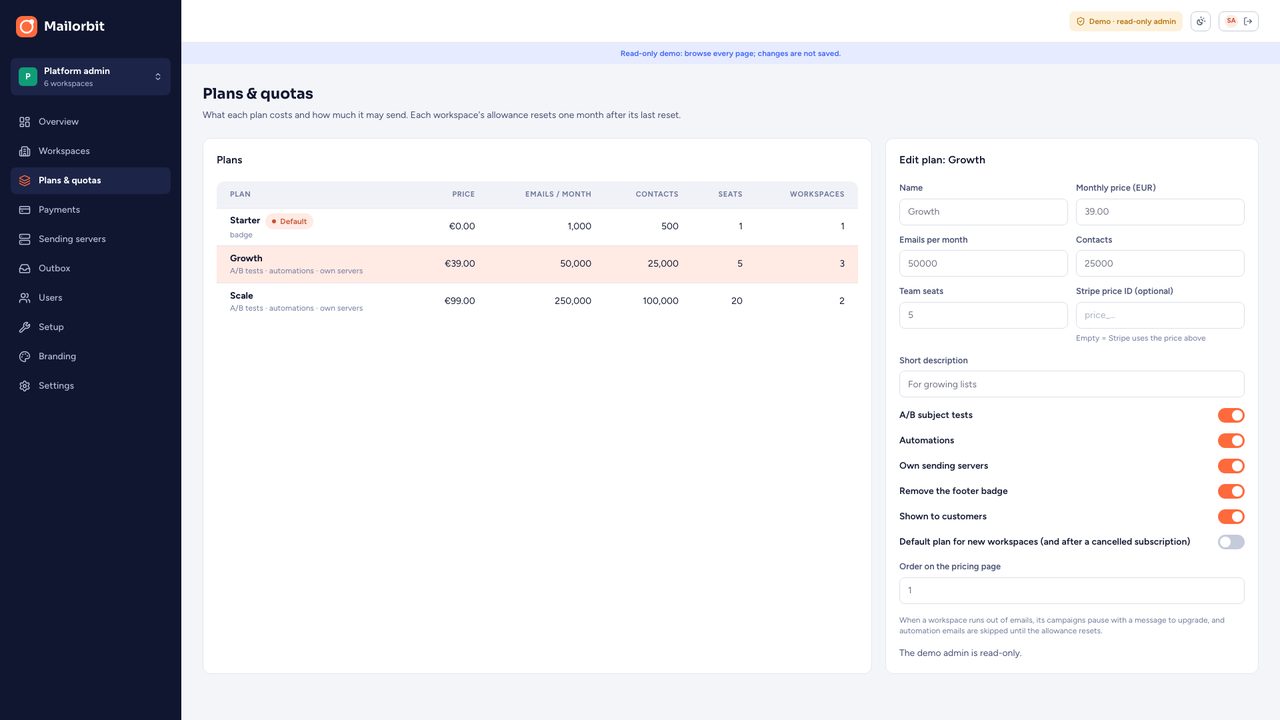Viewport: 1280px width, 720px height.
Task: Click the Default tag on Starter plan
Action: pos(289,221)
